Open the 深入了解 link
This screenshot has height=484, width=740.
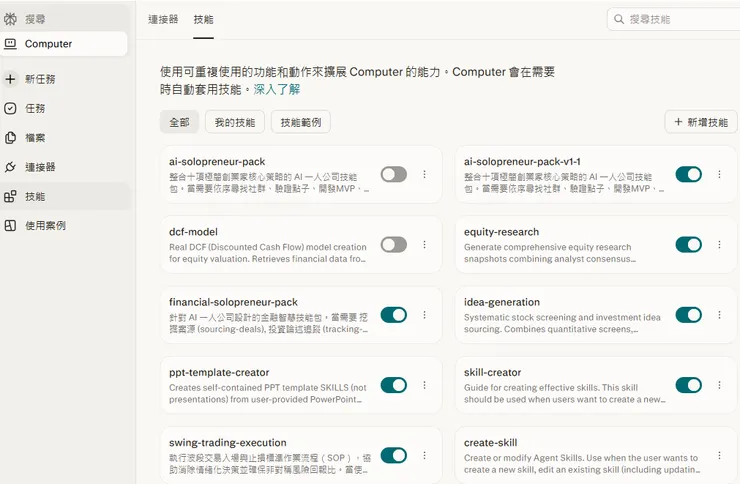click(277, 89)
